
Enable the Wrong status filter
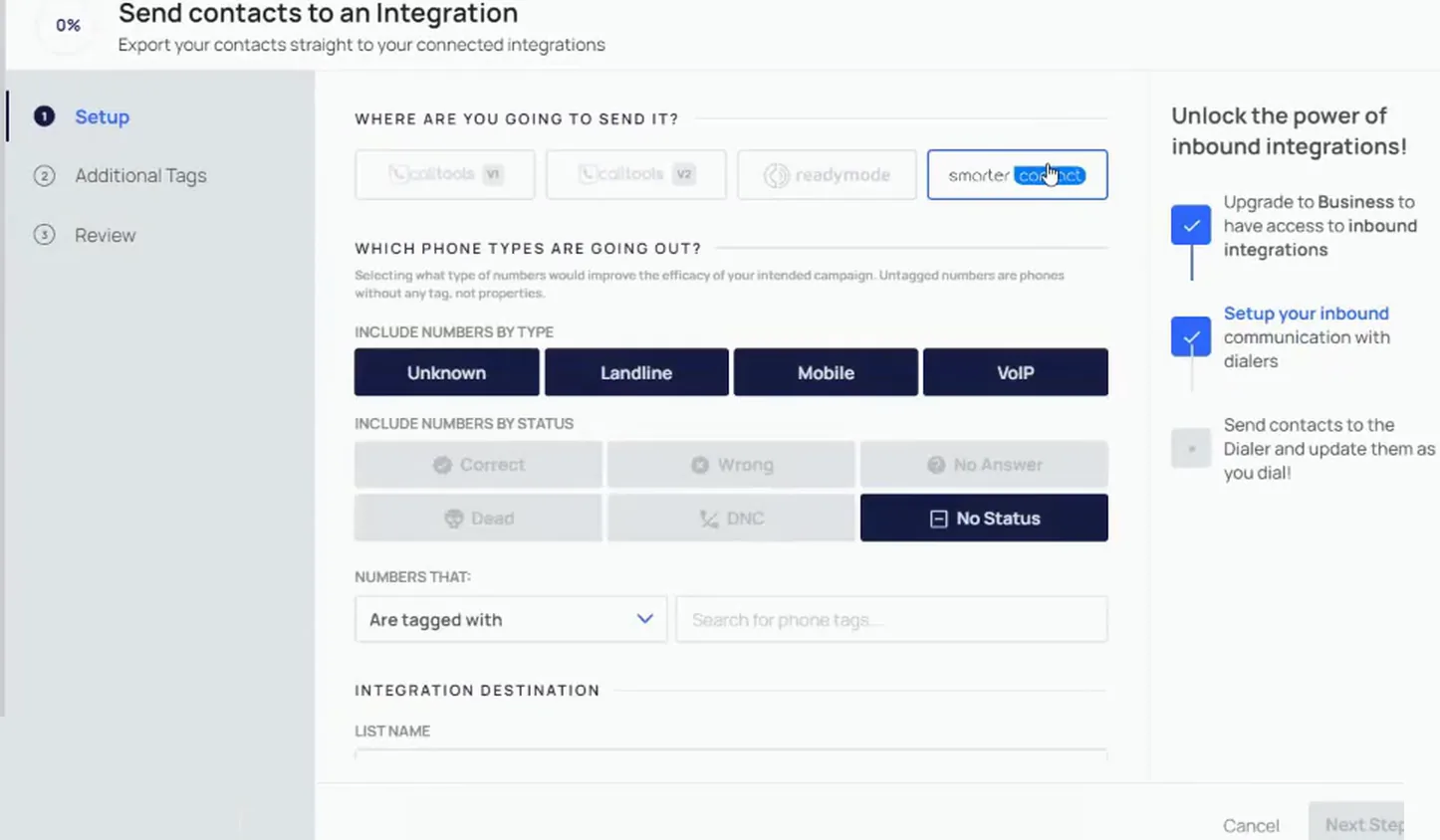(731, 465)
